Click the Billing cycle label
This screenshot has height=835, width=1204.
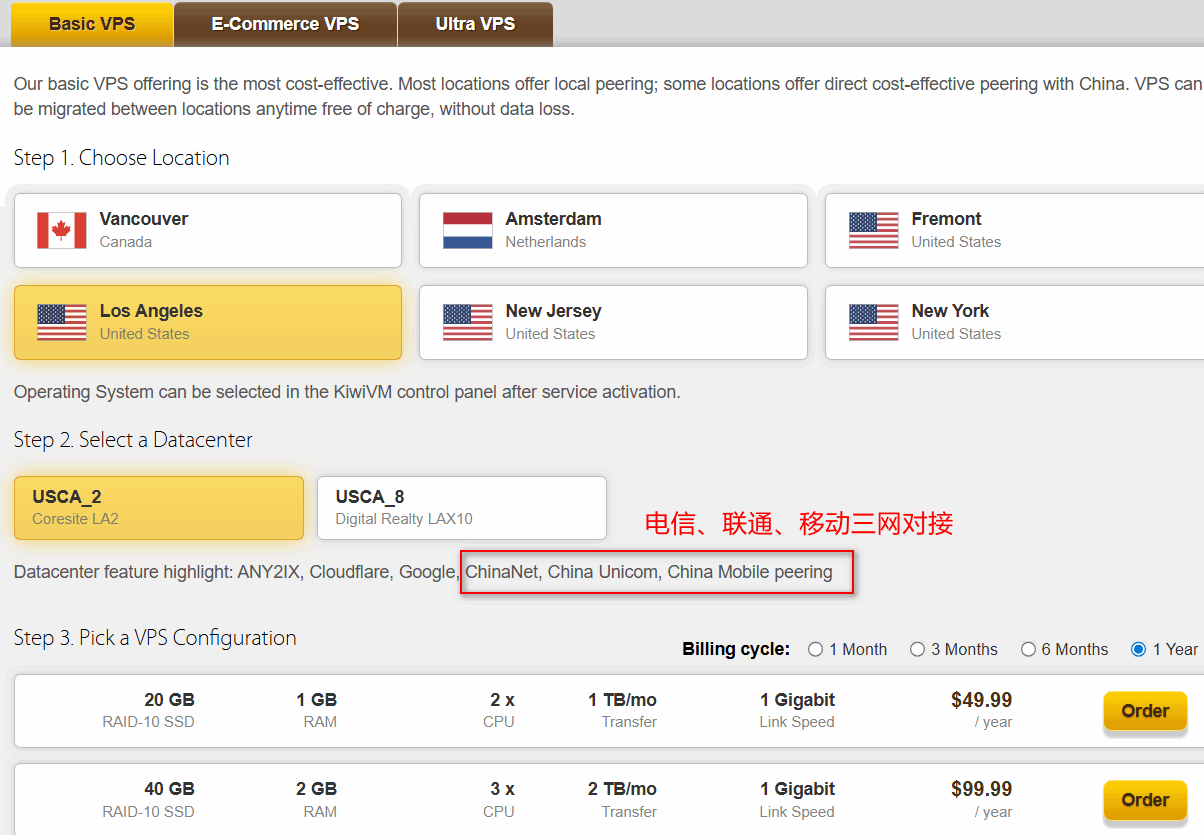coord(736,650)
